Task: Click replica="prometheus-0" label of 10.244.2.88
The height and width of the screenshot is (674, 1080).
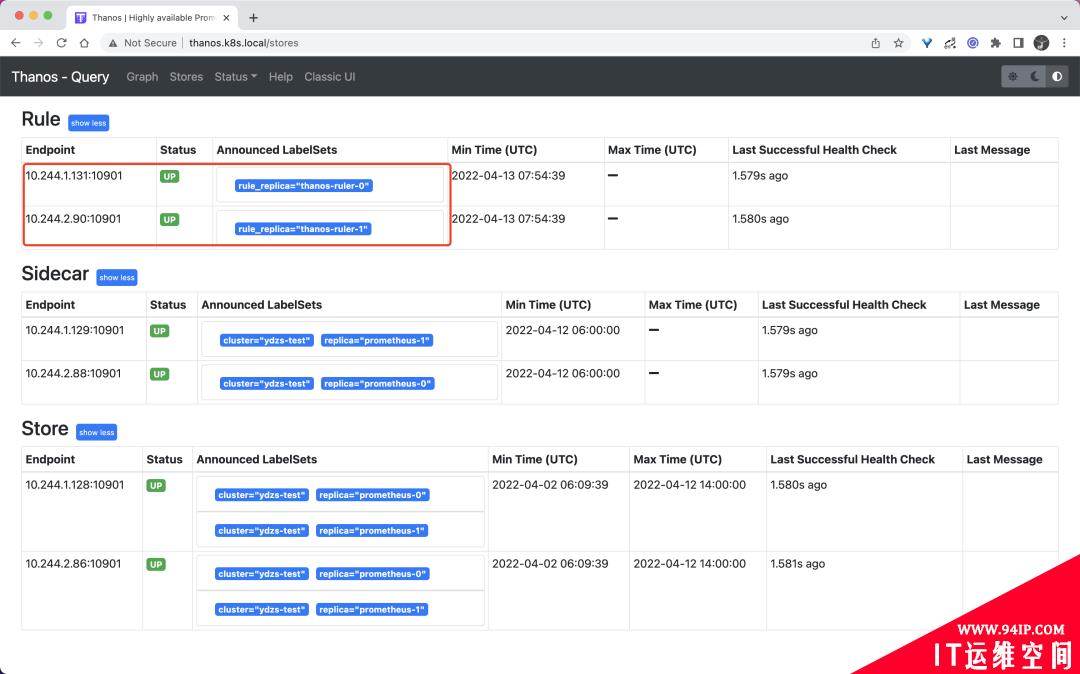Action: (x=377, y=383)
